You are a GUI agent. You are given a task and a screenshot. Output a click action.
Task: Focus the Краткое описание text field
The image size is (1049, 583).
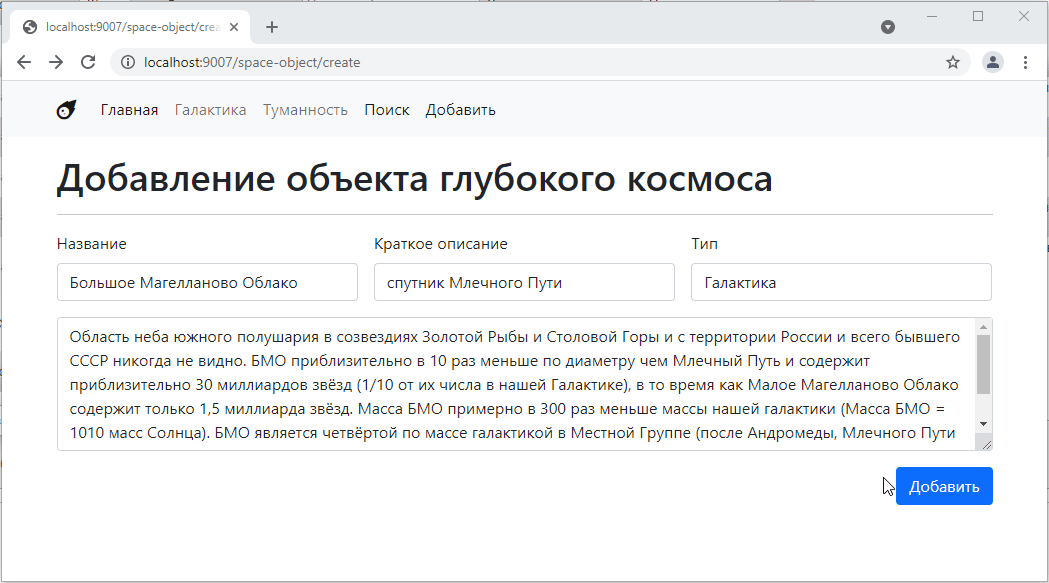pyautogui.click(x=524, y=282)
